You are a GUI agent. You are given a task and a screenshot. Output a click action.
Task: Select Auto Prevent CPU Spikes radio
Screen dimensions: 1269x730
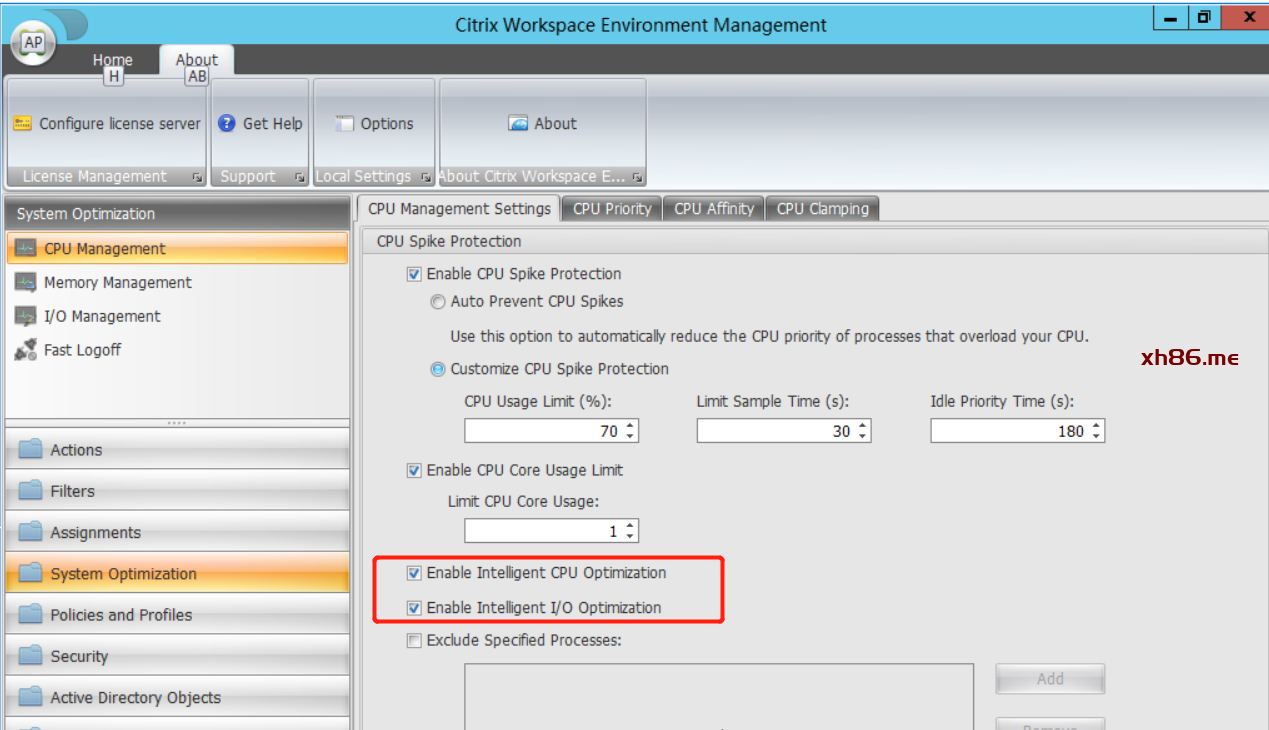point(437,301)
